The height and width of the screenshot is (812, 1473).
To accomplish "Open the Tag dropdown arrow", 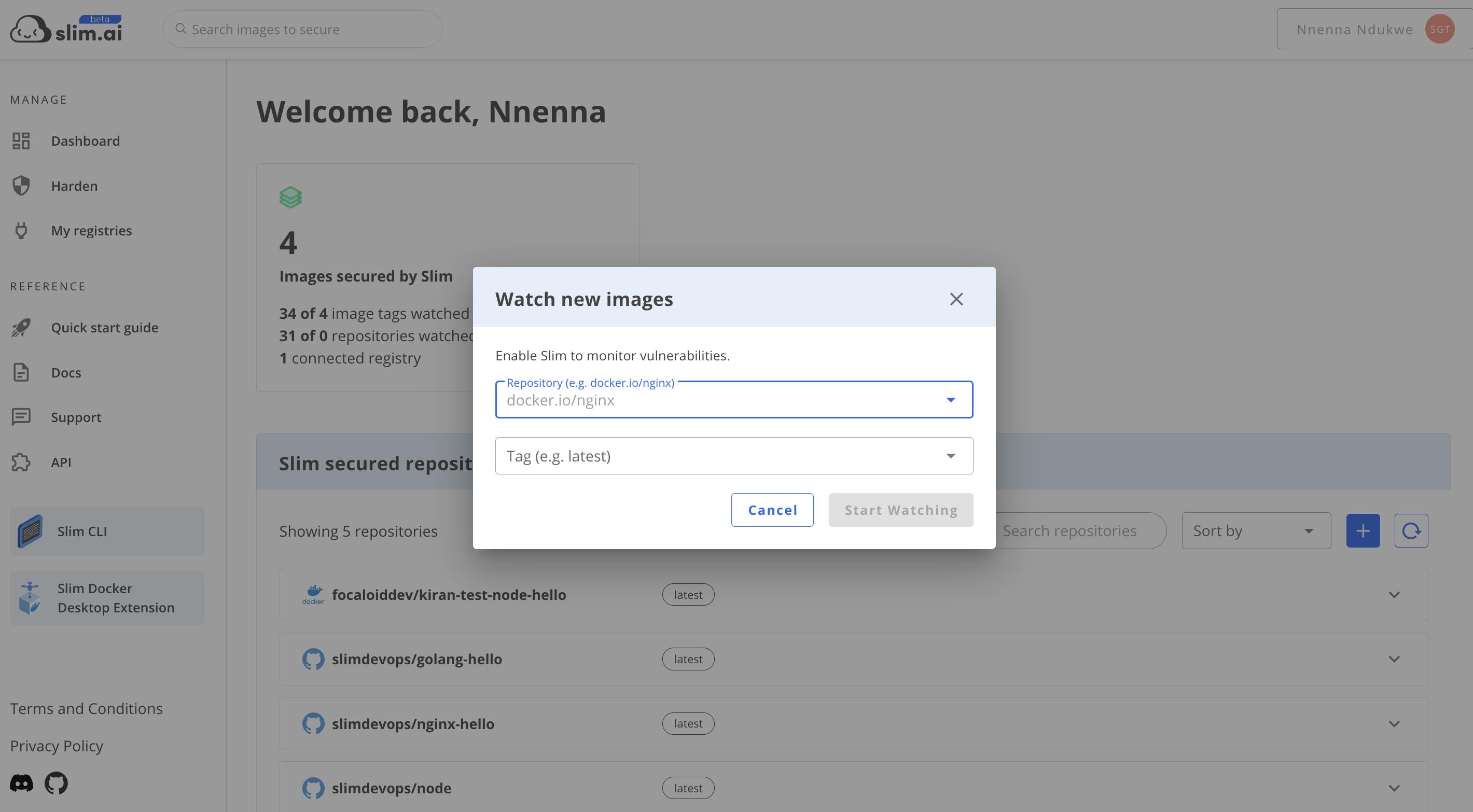I will click(x=950, y=456).
